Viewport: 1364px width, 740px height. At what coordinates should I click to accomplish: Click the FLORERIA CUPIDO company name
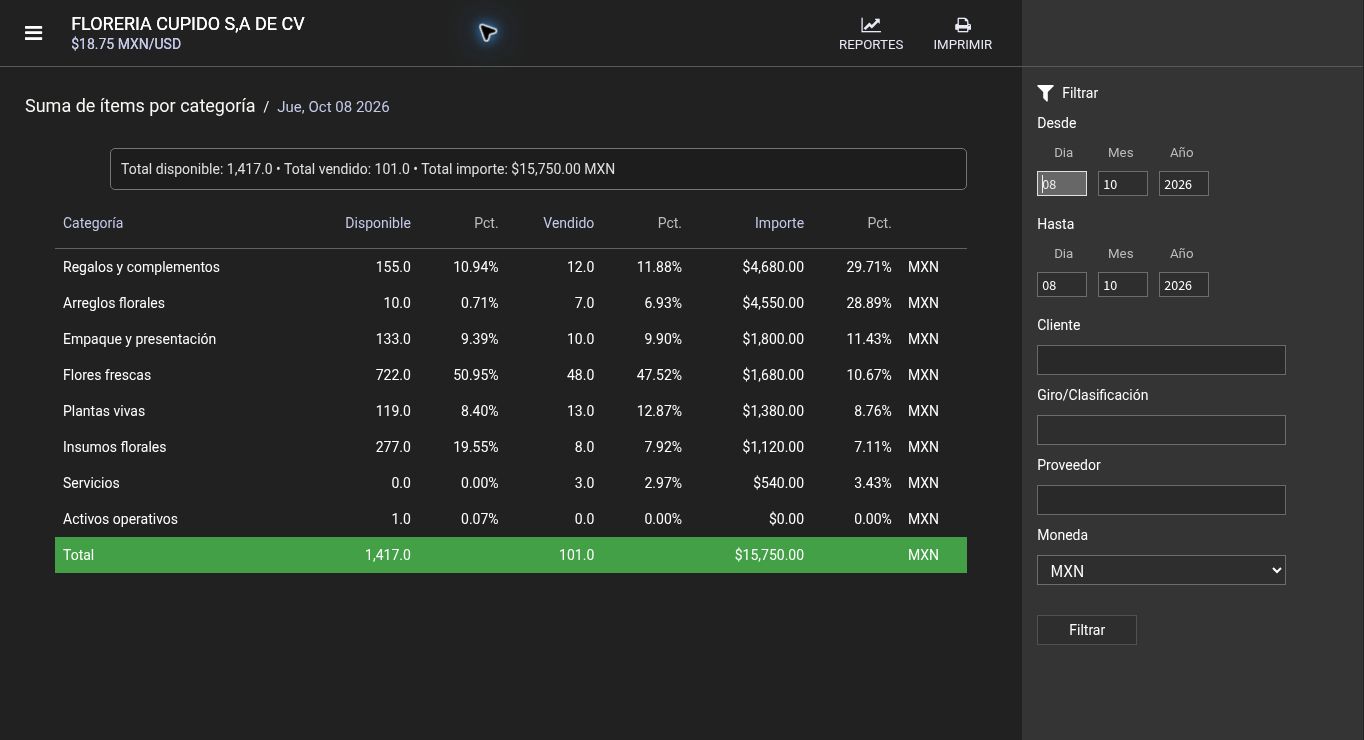click(188, 24)
